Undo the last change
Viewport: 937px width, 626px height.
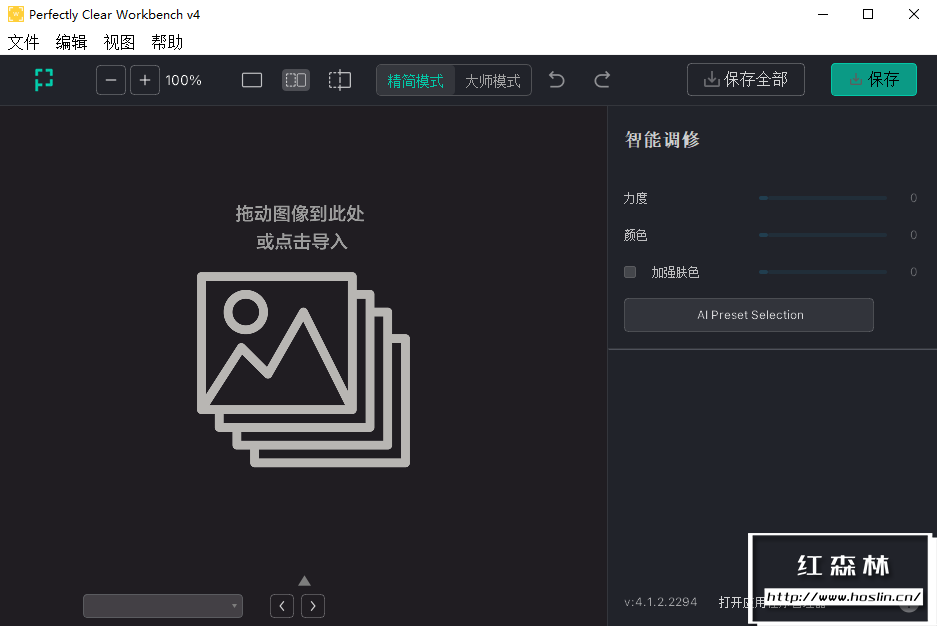coord(556,79)
